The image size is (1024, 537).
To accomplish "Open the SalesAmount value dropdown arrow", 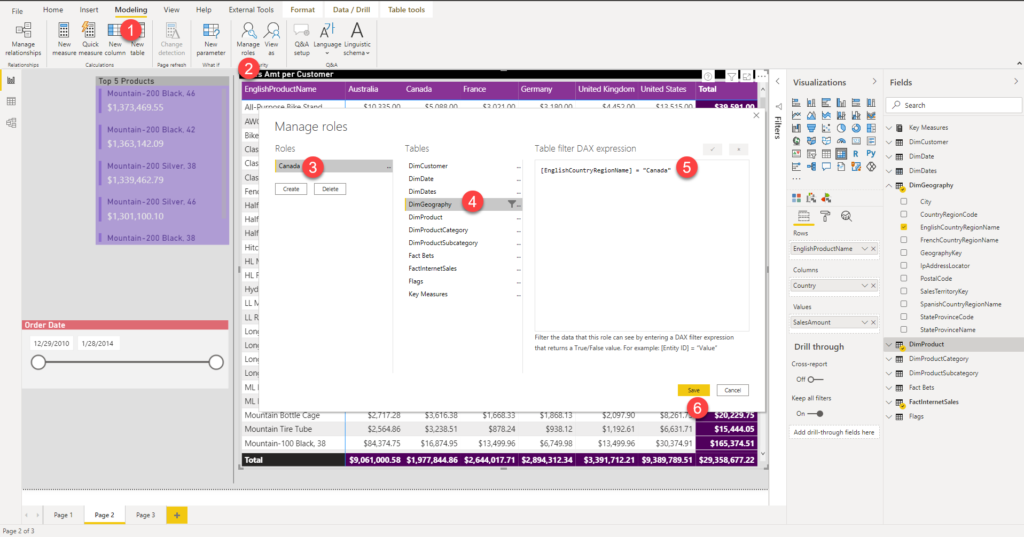I will pos(864,322).
